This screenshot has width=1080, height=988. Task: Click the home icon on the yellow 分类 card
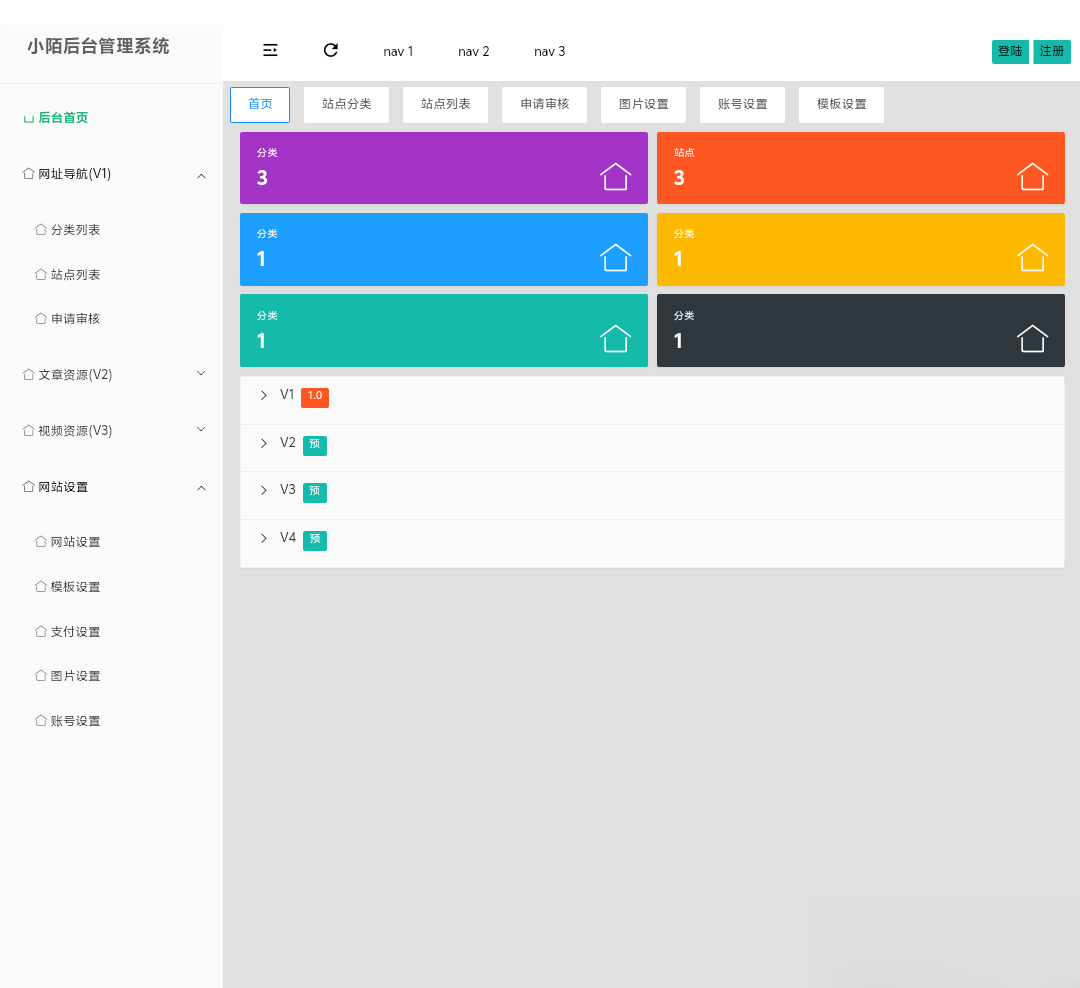point(1032,258)
